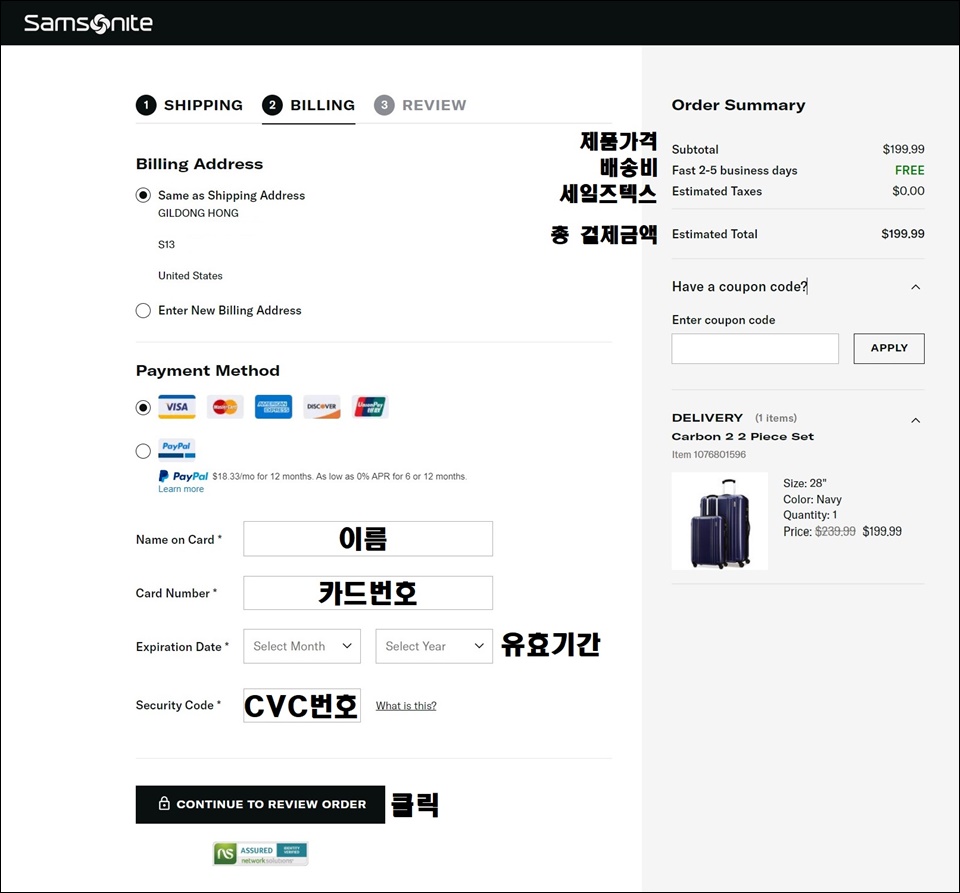The height and width of the screenshot is (893, 960).
Task: Select the PayPal payment radio button
Action: pyautogui.click(x=143, y=451)
